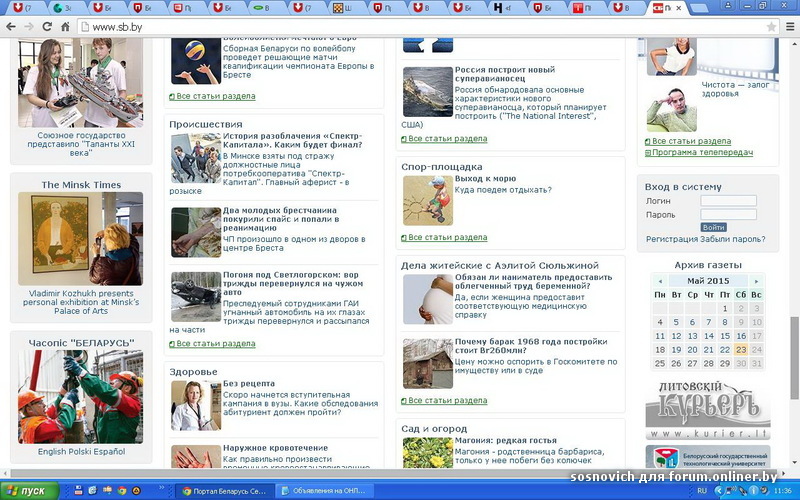
Task: Open 'Погоня под Светлогорском' article
Action: pos(293,283)
